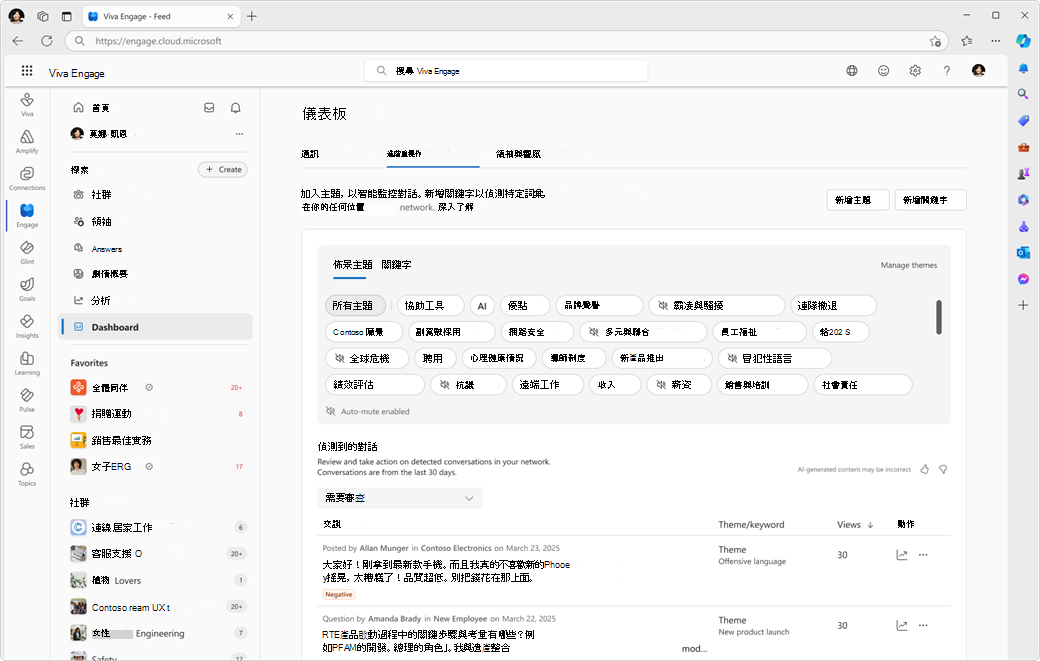
Task: Open the help question mark icon
Action: [x=946, y=70]
